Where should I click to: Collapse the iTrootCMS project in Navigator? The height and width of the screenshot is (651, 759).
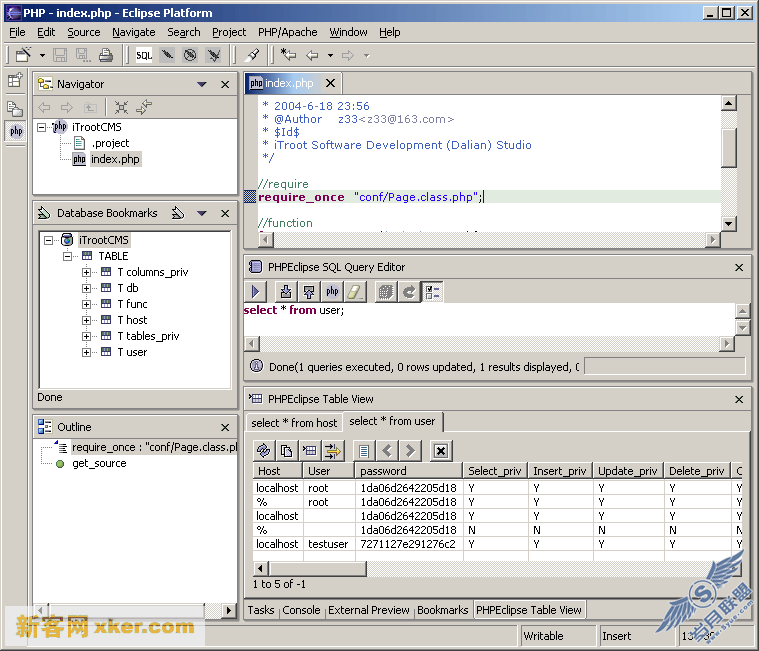click(x=42, y=127)
